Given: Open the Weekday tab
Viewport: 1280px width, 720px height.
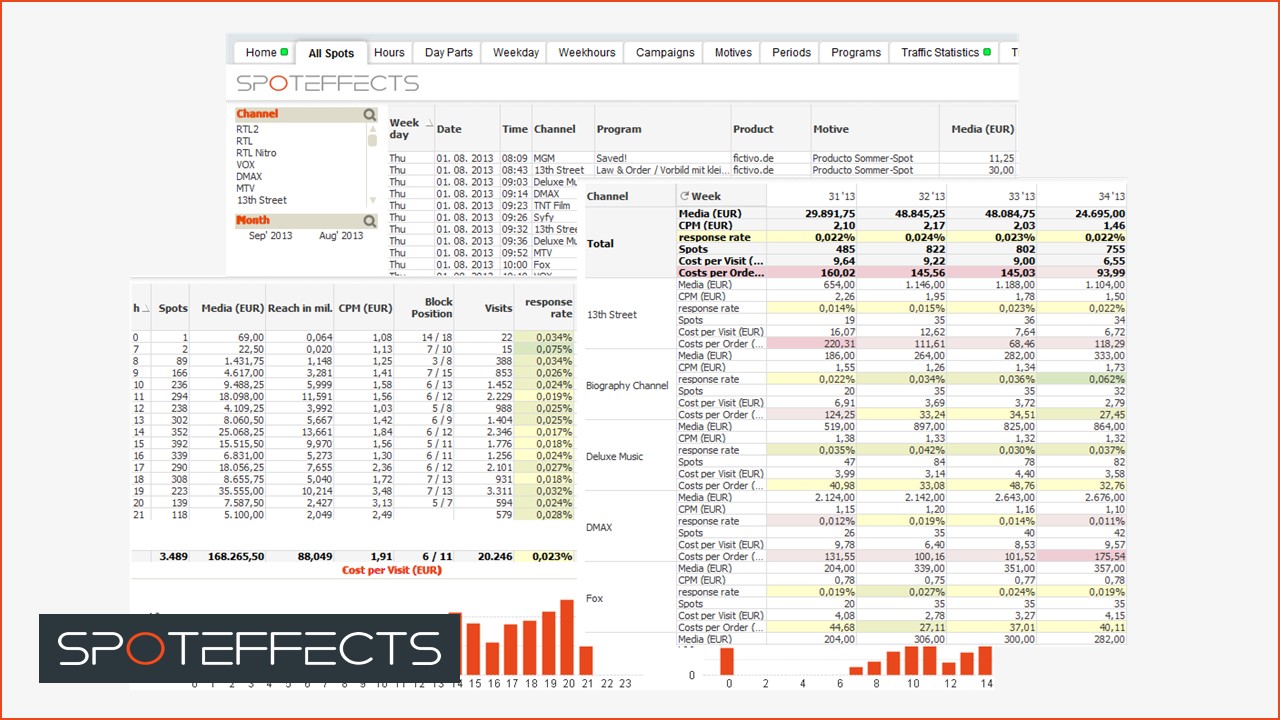Looking at the screenshot, I should [x=516, y=53].
